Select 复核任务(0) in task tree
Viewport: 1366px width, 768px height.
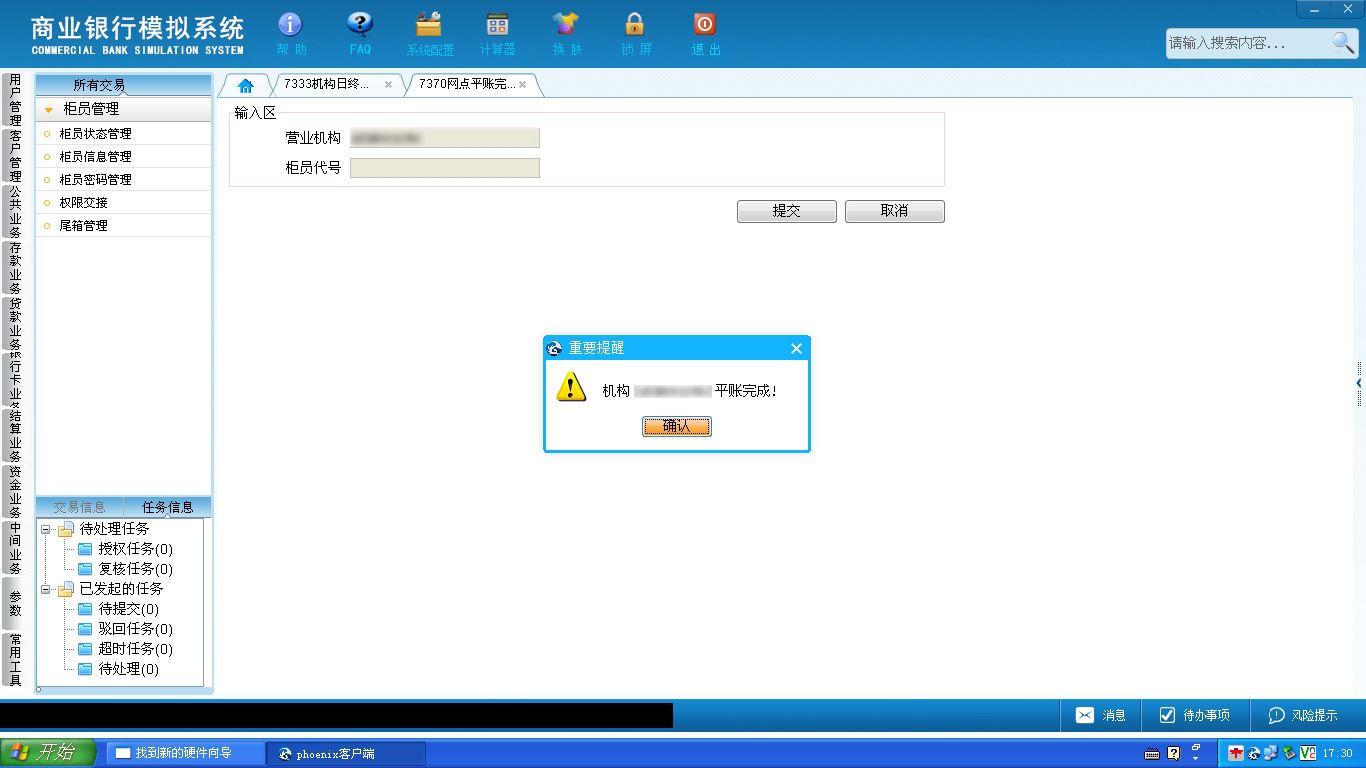[x=125, y=569]
